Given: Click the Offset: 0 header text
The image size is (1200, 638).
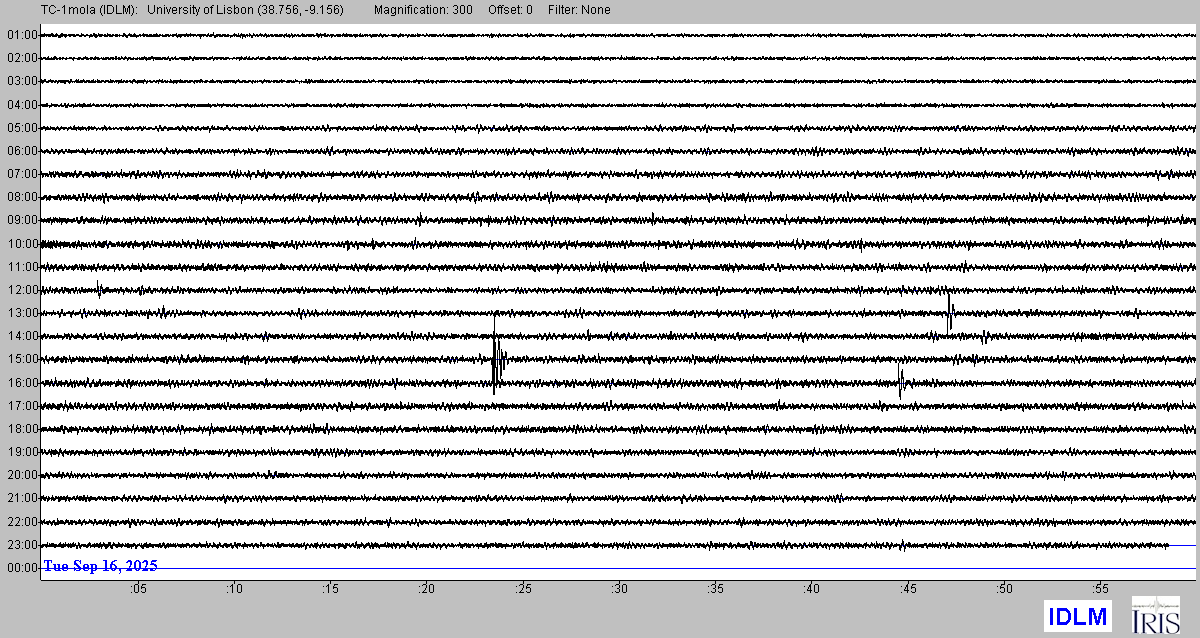Looking at the screenshot, I should pos(510,10).
